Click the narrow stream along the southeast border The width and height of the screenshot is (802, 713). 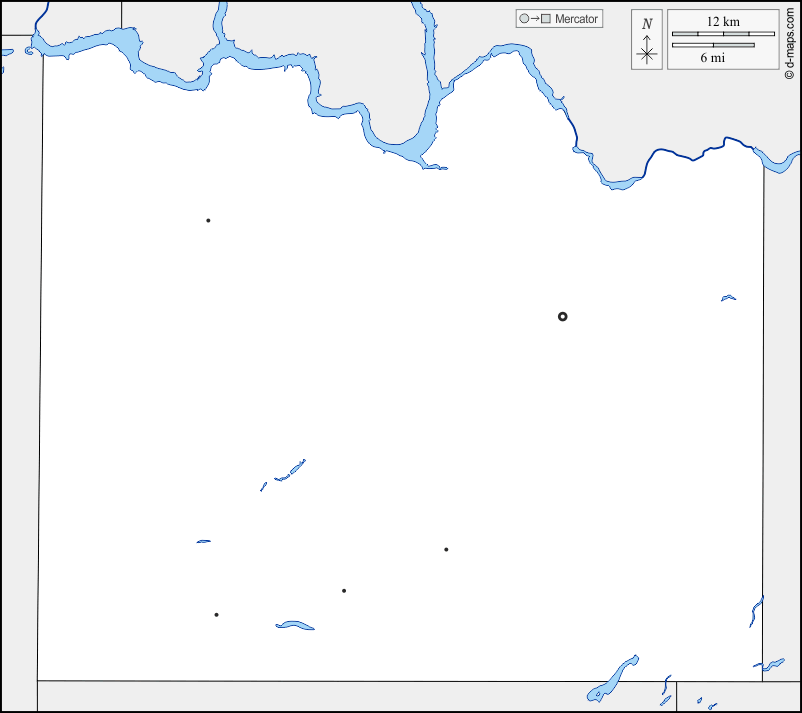(x=755, y=610)
